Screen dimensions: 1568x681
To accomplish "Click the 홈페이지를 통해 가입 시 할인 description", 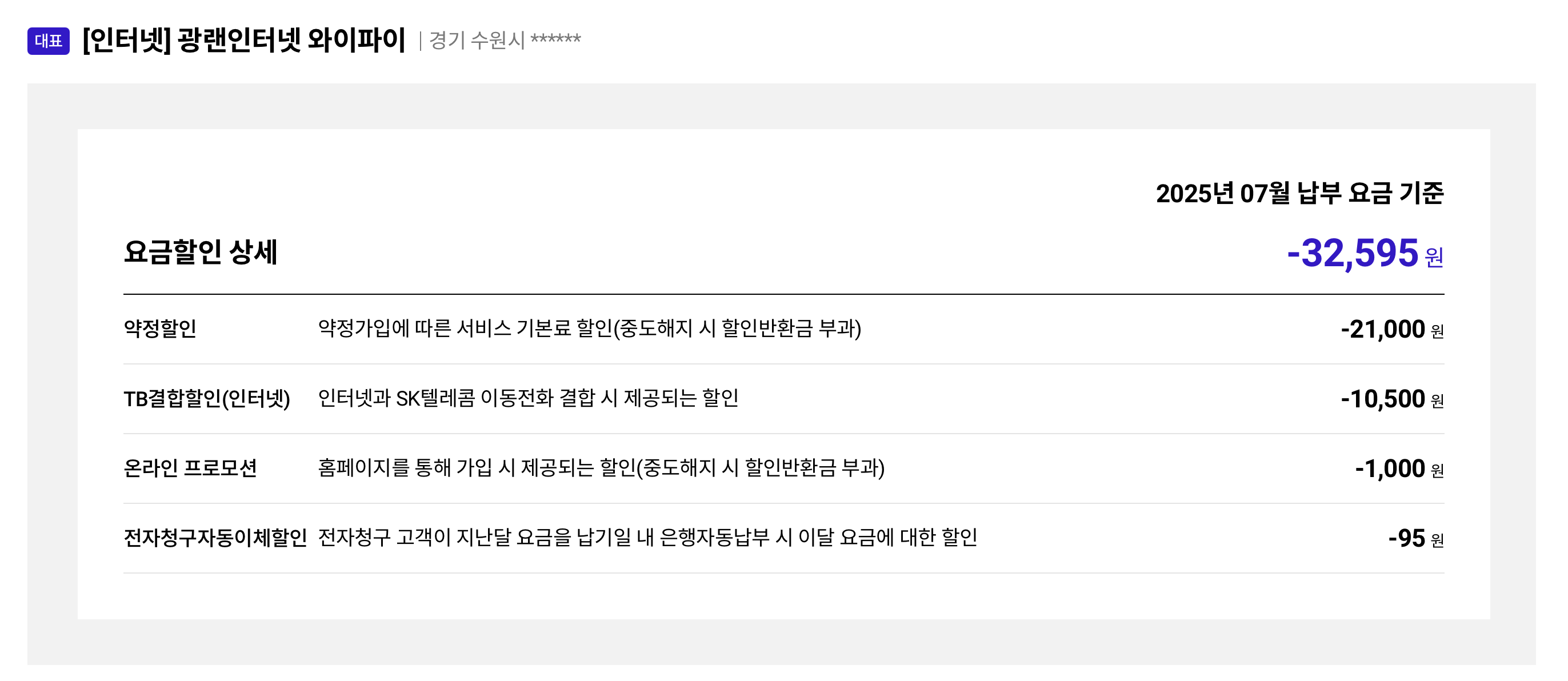I will click(601, 468).
